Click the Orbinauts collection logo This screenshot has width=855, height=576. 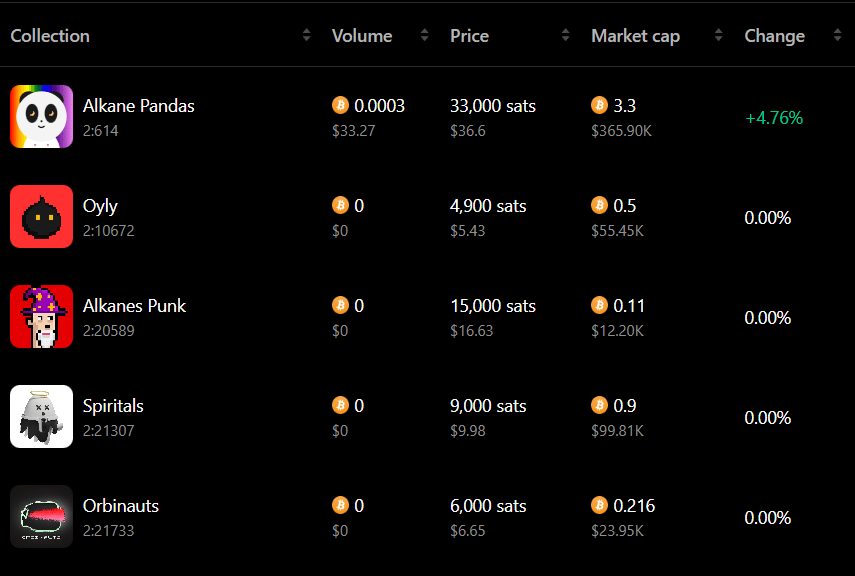41,517
